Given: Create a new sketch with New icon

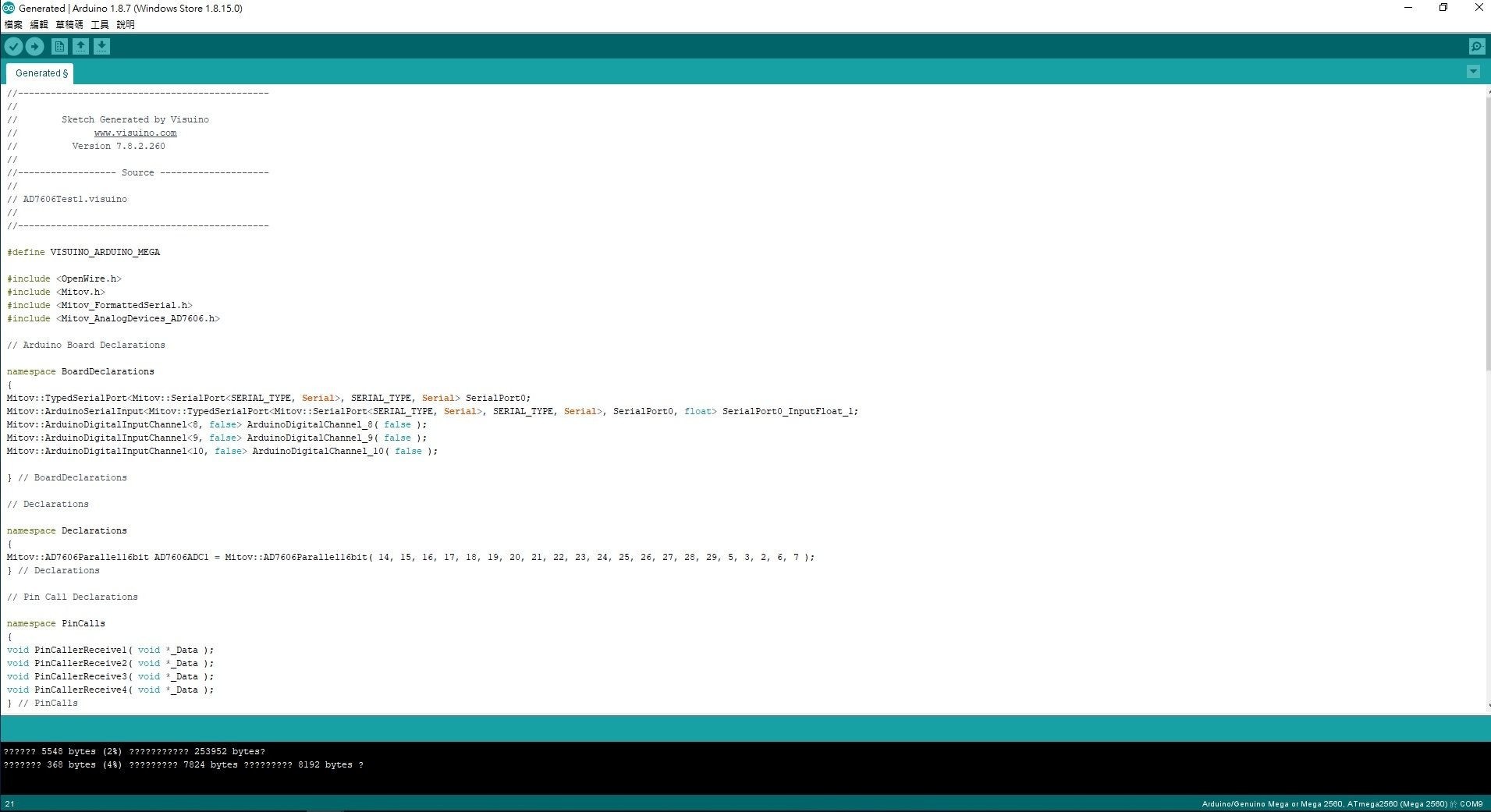Looking at the screenshot, I should tap(59, 47).
